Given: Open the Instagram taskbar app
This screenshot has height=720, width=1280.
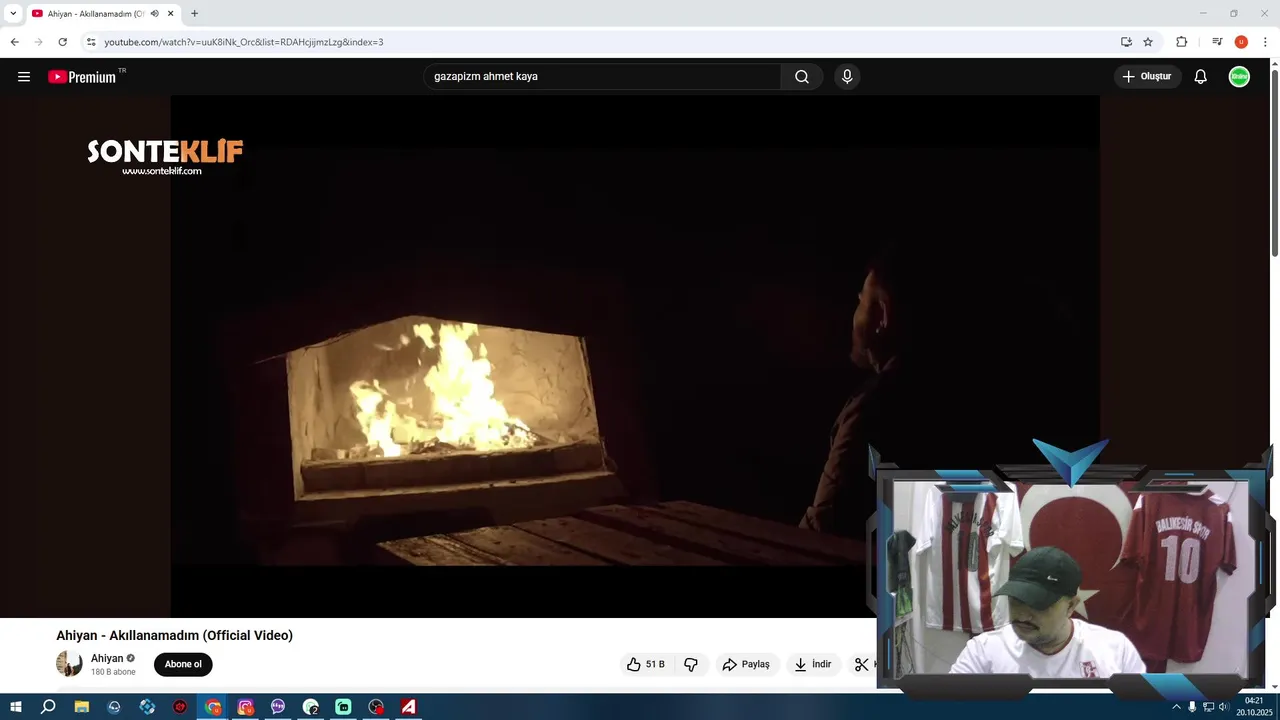Looking at the screenshot, I should point(246,707).
